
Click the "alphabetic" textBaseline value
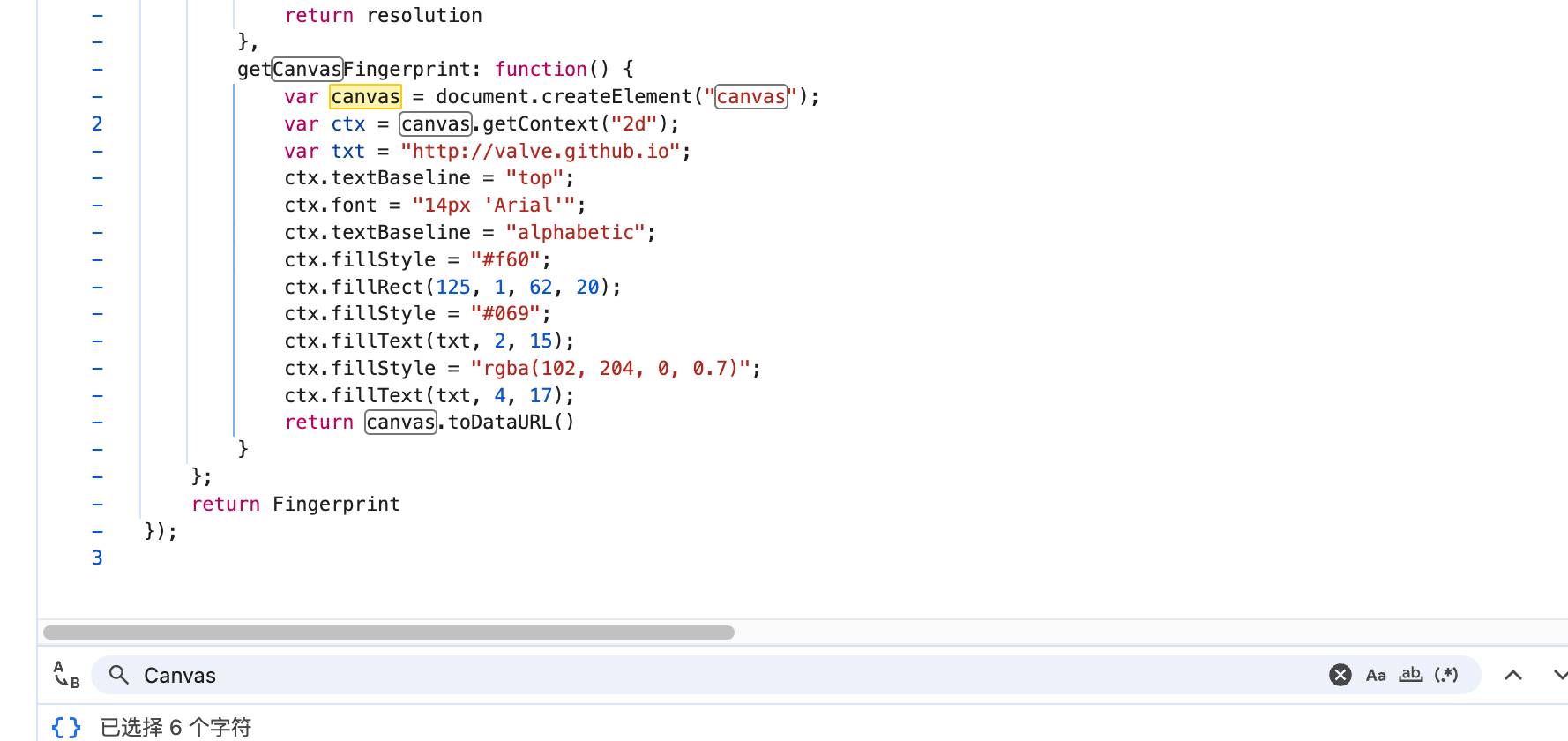coord(576,232)
